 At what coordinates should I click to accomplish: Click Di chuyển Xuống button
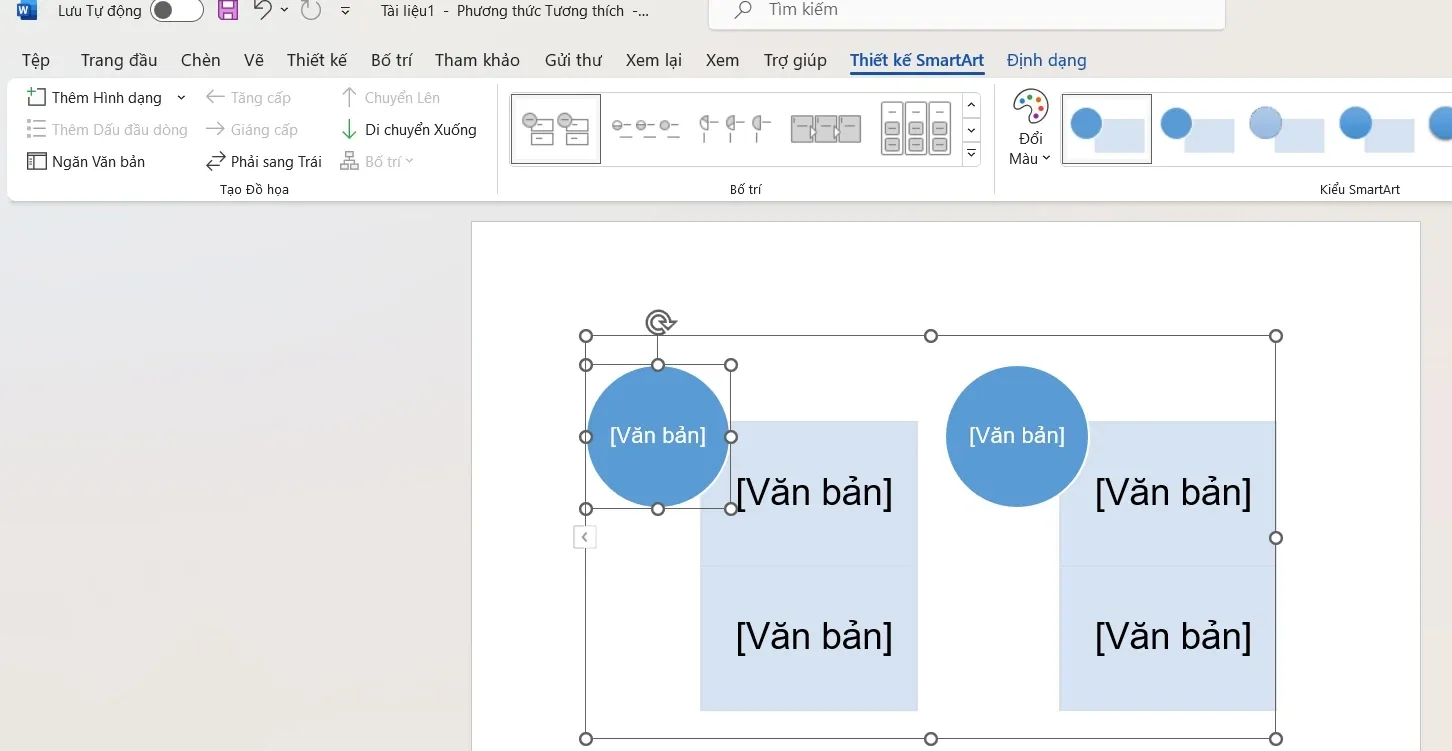[408, 129]
